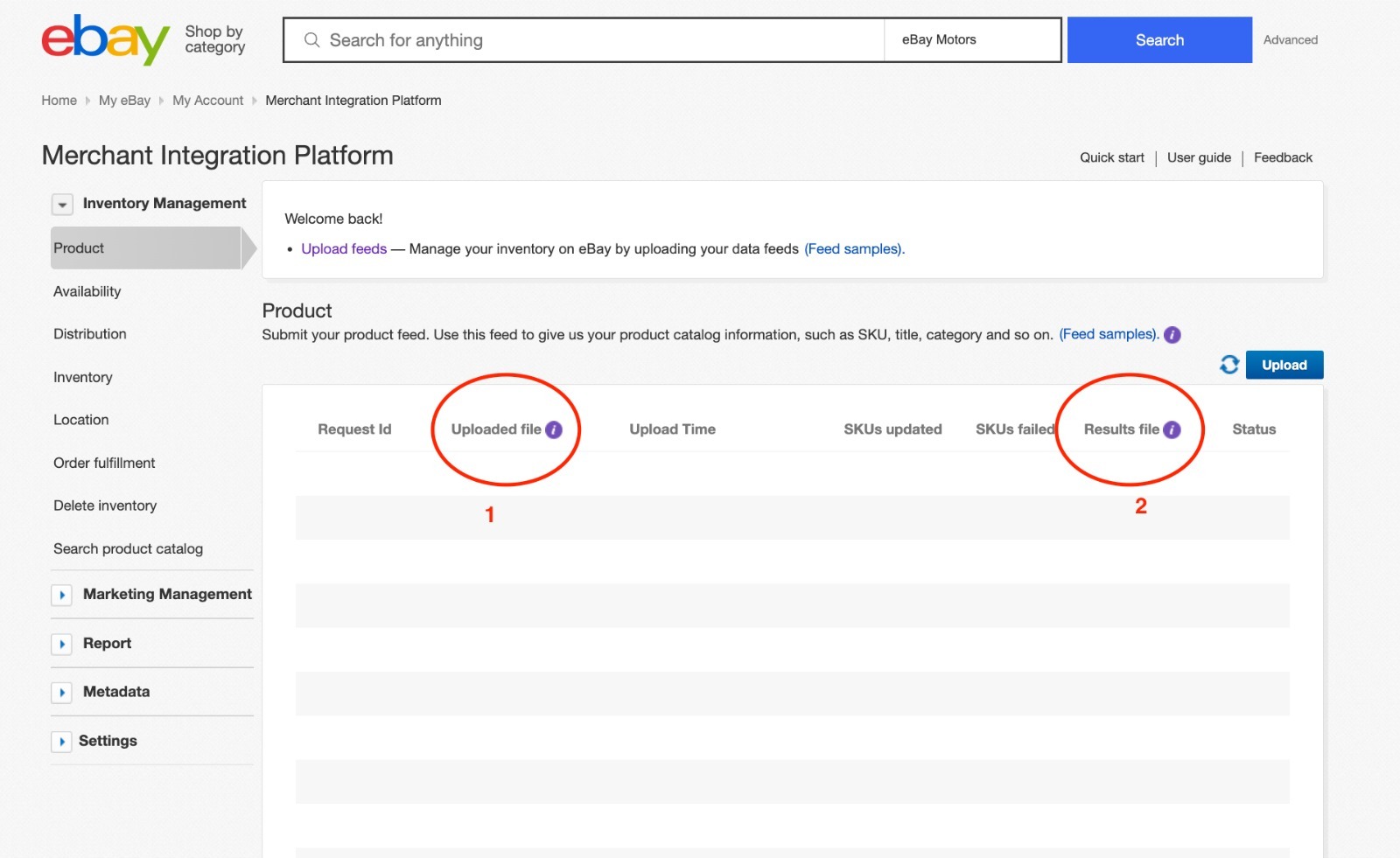Click info icon after Feed samples description
Screen dimensions: 1400x858
click(x=1172, y=335)
